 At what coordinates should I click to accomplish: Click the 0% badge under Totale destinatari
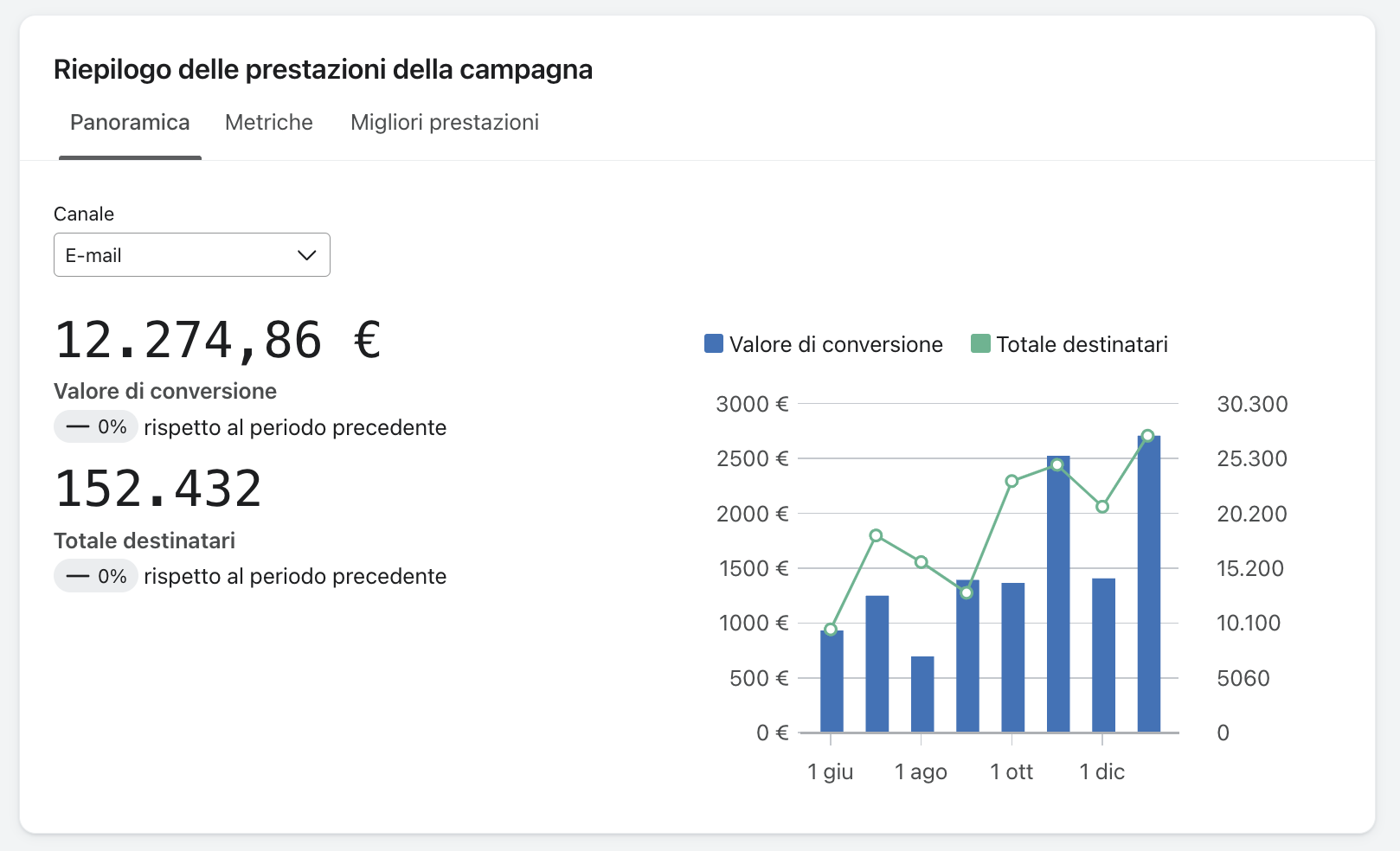click(x=96, y=576)
